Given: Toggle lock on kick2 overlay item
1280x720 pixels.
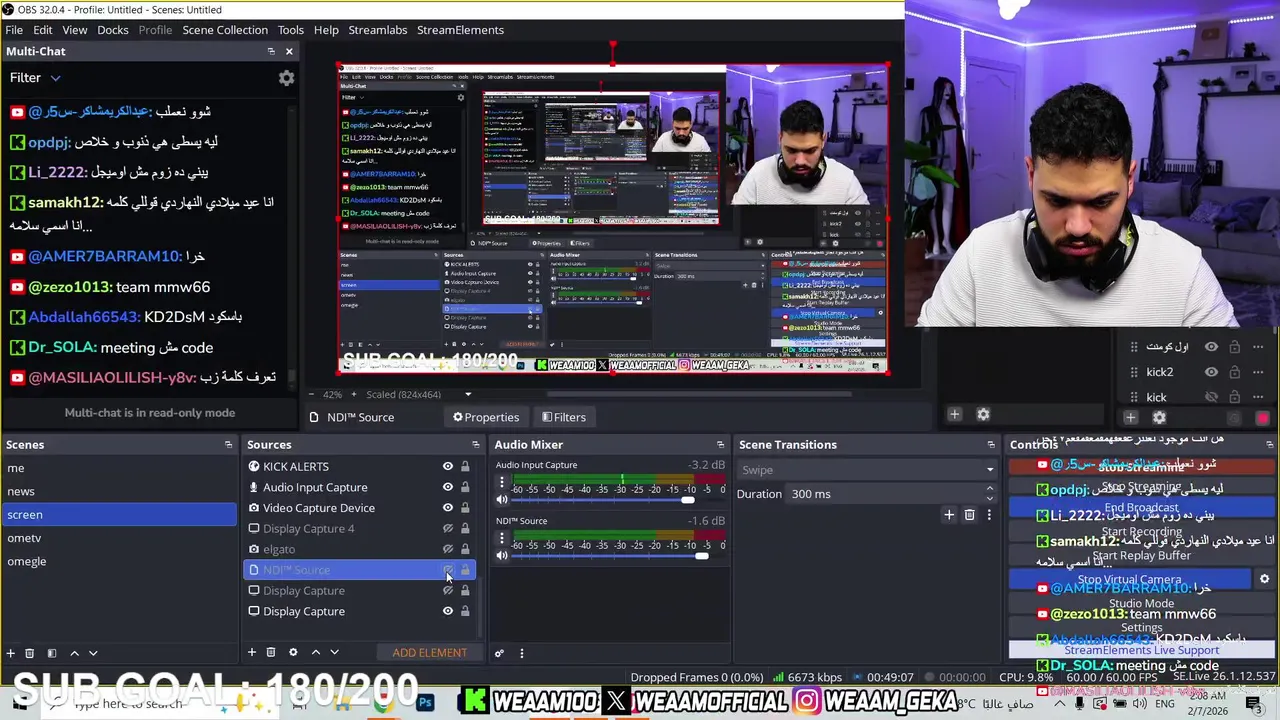Looking at the screenshot, I should (1235, 372).
